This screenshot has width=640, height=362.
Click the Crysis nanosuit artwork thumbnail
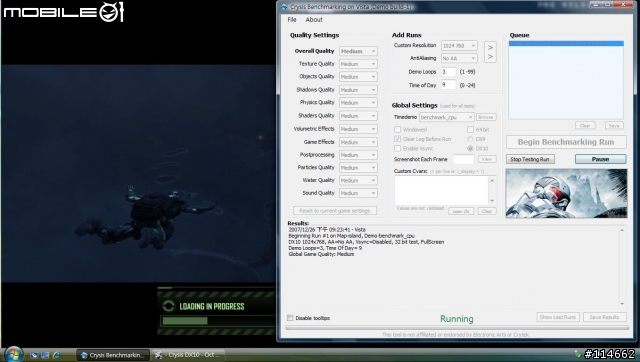566,193
